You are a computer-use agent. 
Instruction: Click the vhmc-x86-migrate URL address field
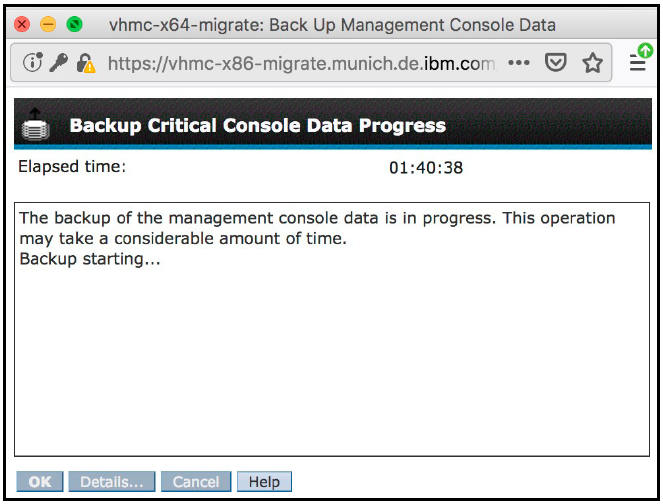click(300, 63)
